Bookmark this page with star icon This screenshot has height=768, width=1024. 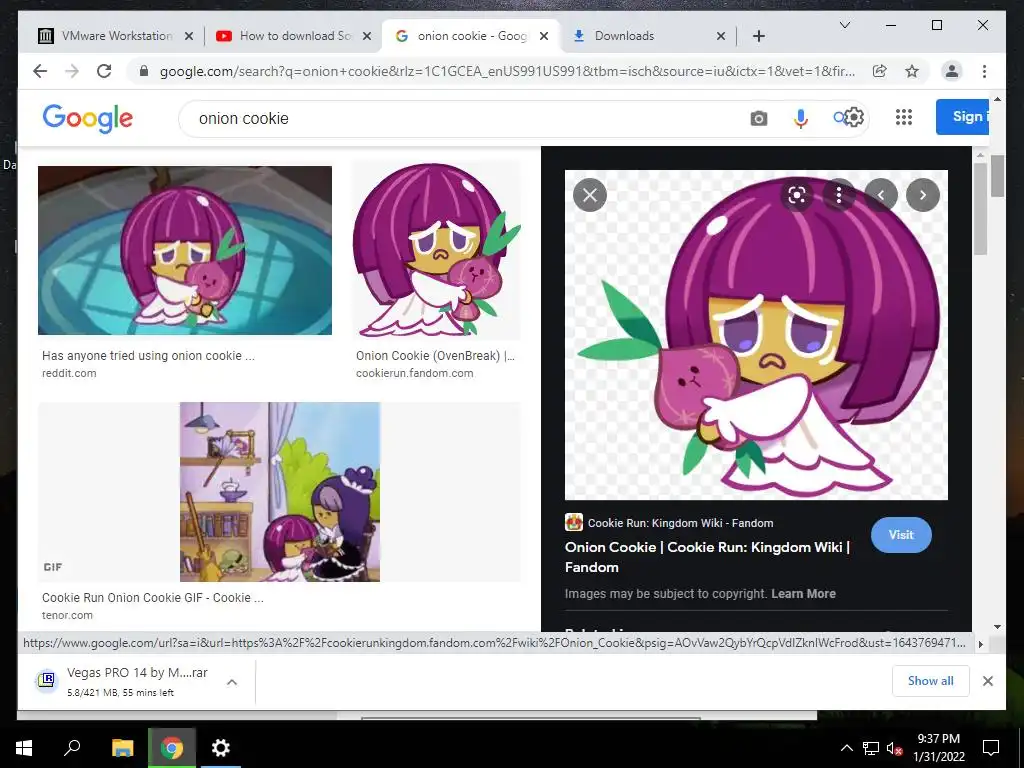pyautogui.click(x=912, y=71)
